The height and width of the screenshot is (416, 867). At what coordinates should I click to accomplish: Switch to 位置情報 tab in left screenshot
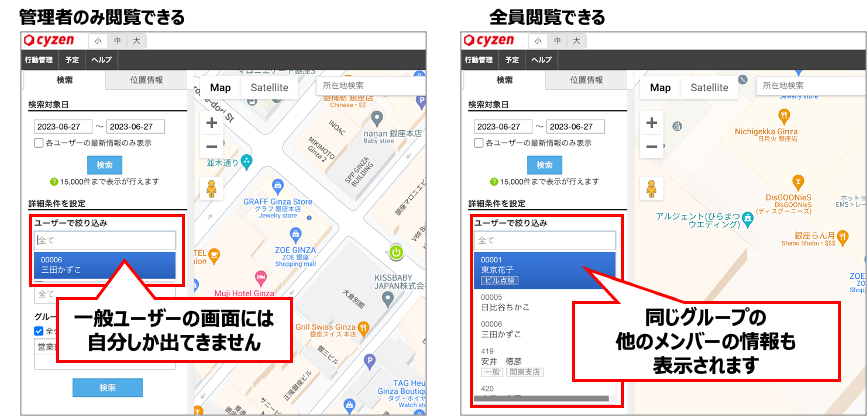click(147, 80)
